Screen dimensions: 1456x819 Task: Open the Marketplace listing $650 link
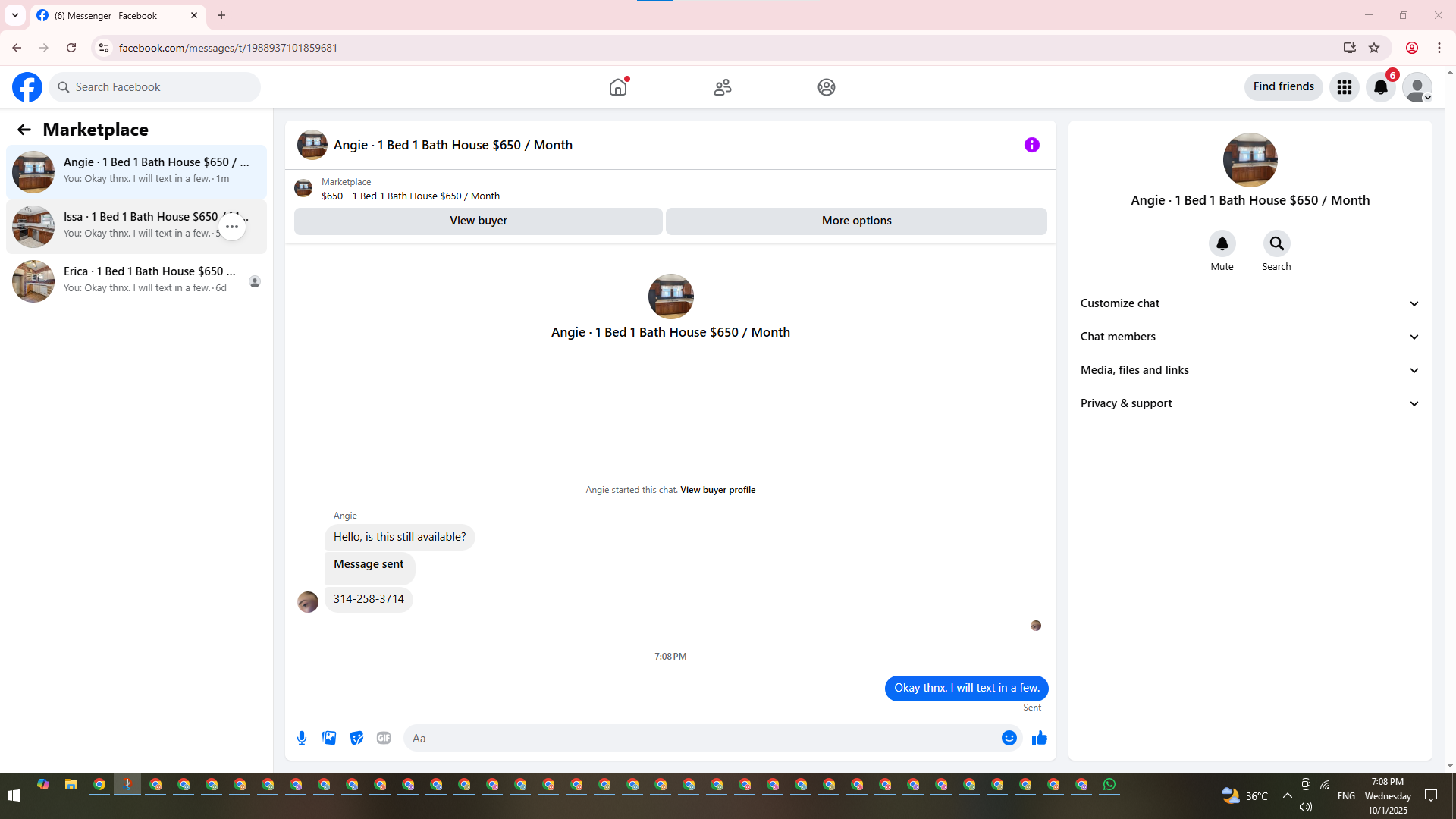click(410, 196)
